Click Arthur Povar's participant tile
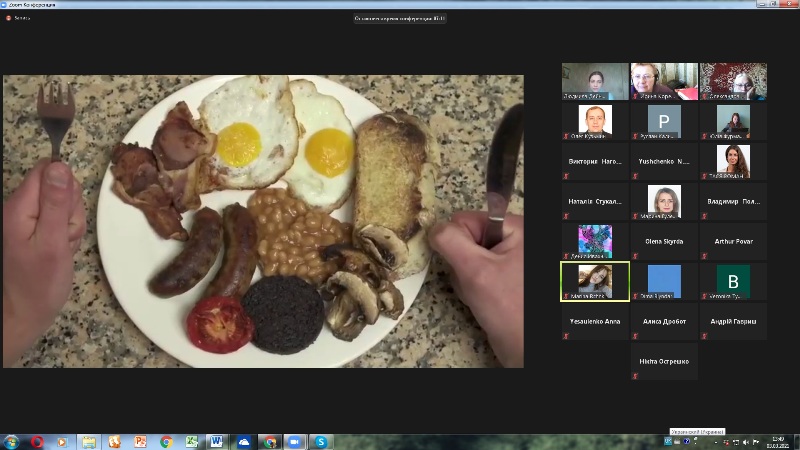Screen dimensions: 800x450 point(732,241)
